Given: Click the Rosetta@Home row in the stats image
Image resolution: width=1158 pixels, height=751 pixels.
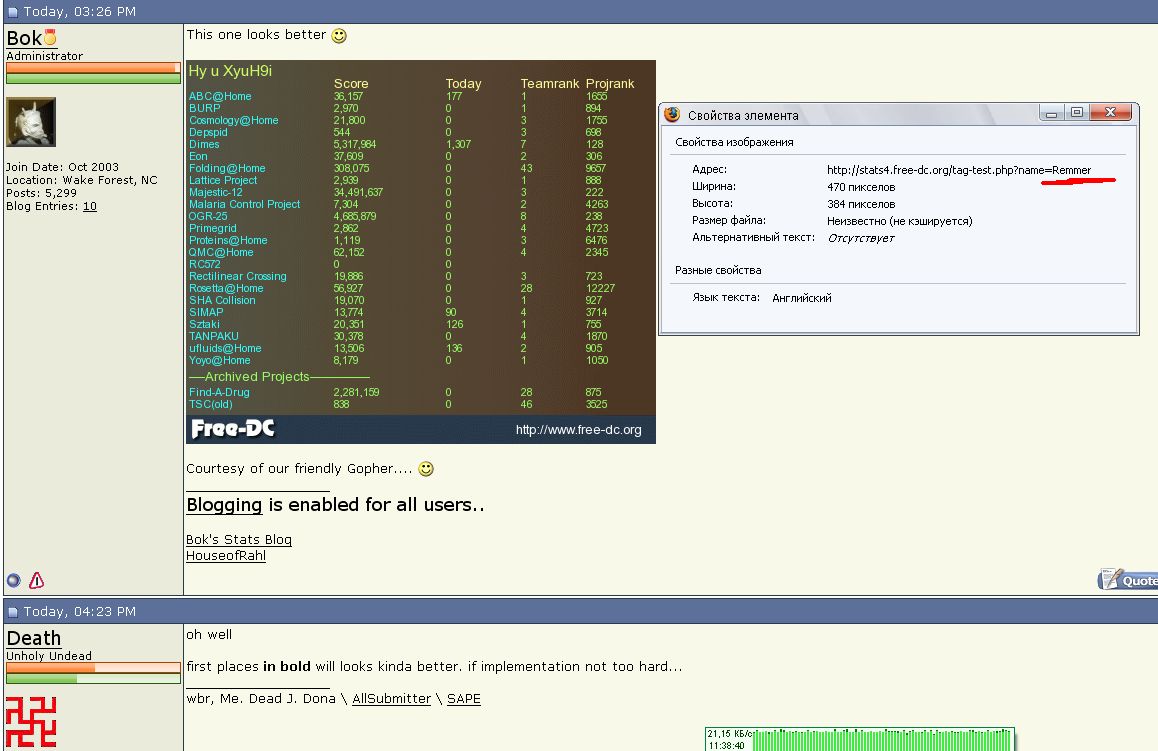Looking at the screenshot, I should point(400,288).
